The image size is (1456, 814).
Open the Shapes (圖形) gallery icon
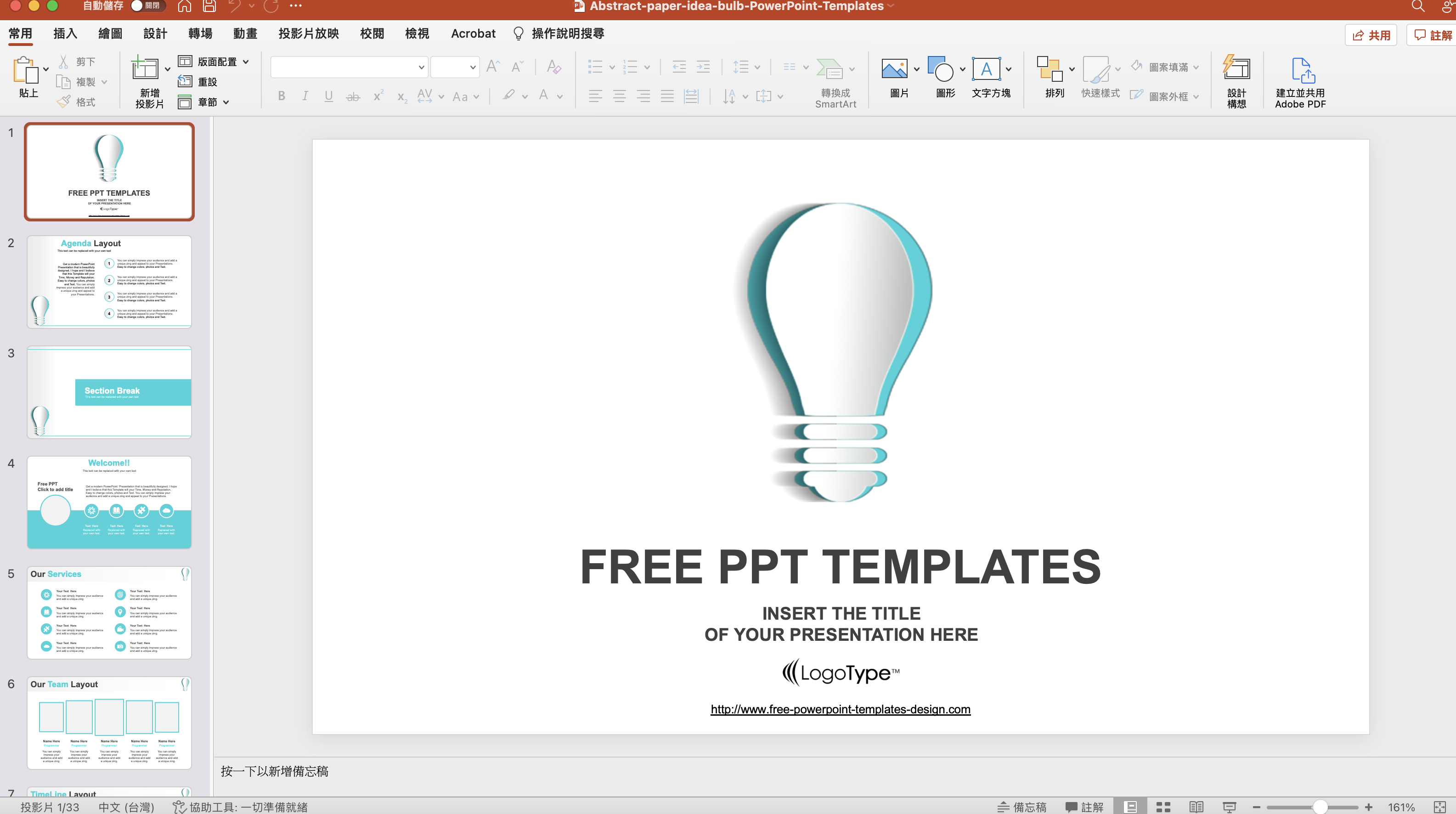tap(940, 69)
